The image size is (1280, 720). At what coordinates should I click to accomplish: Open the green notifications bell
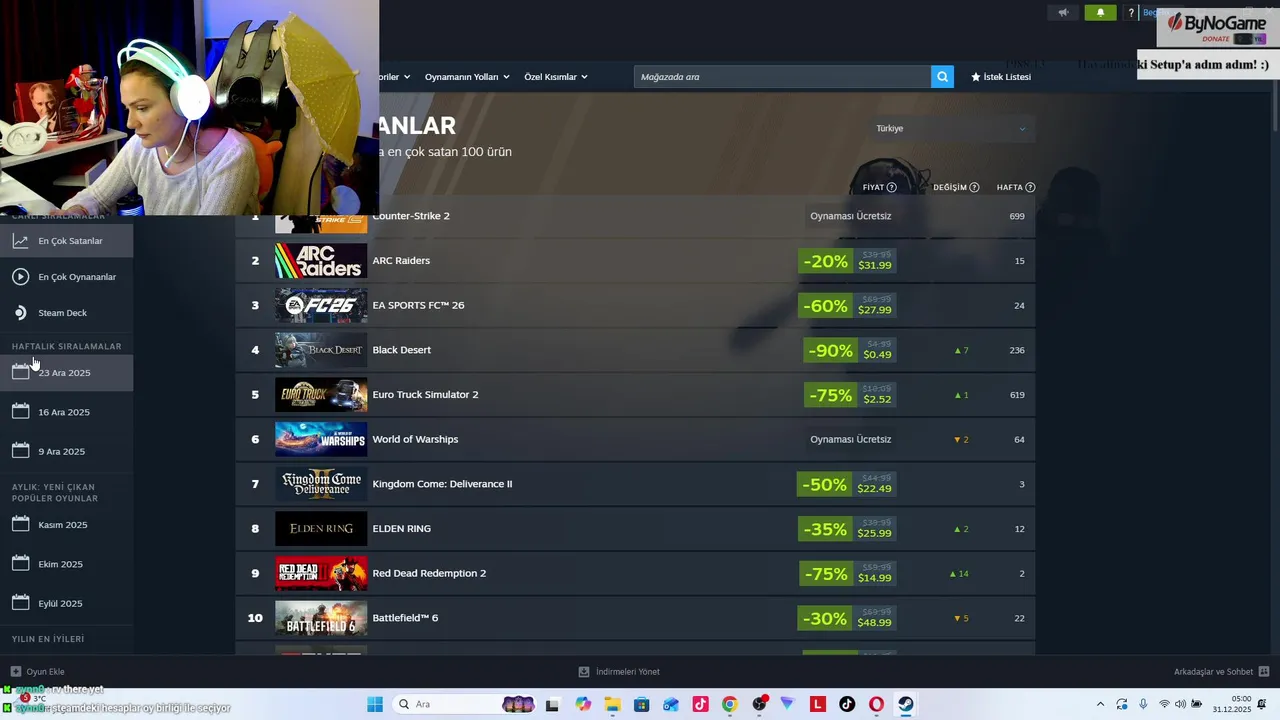(1100, 13)
